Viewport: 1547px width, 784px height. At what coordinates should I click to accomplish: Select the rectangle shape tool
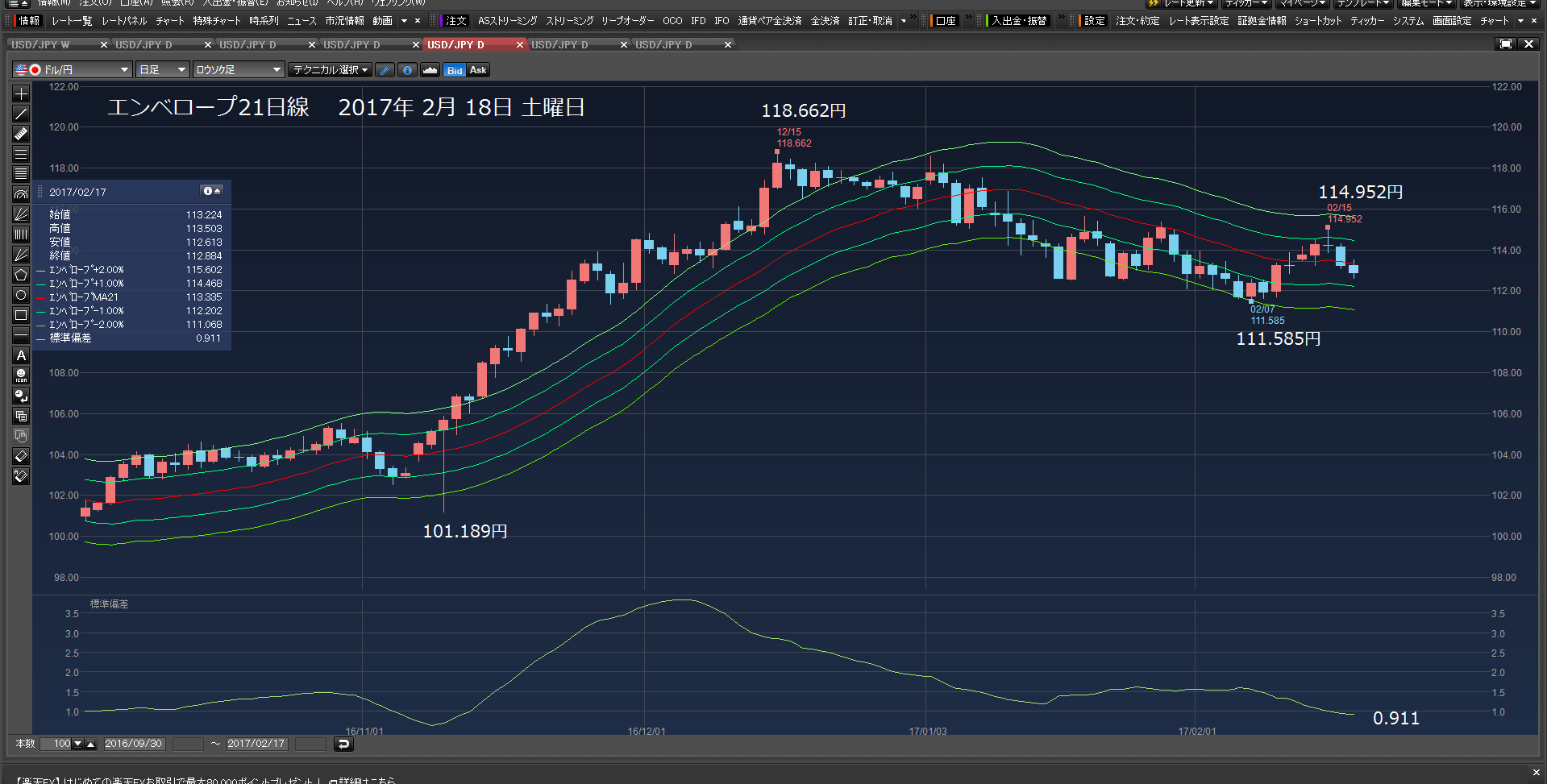[x=21, y=315]
